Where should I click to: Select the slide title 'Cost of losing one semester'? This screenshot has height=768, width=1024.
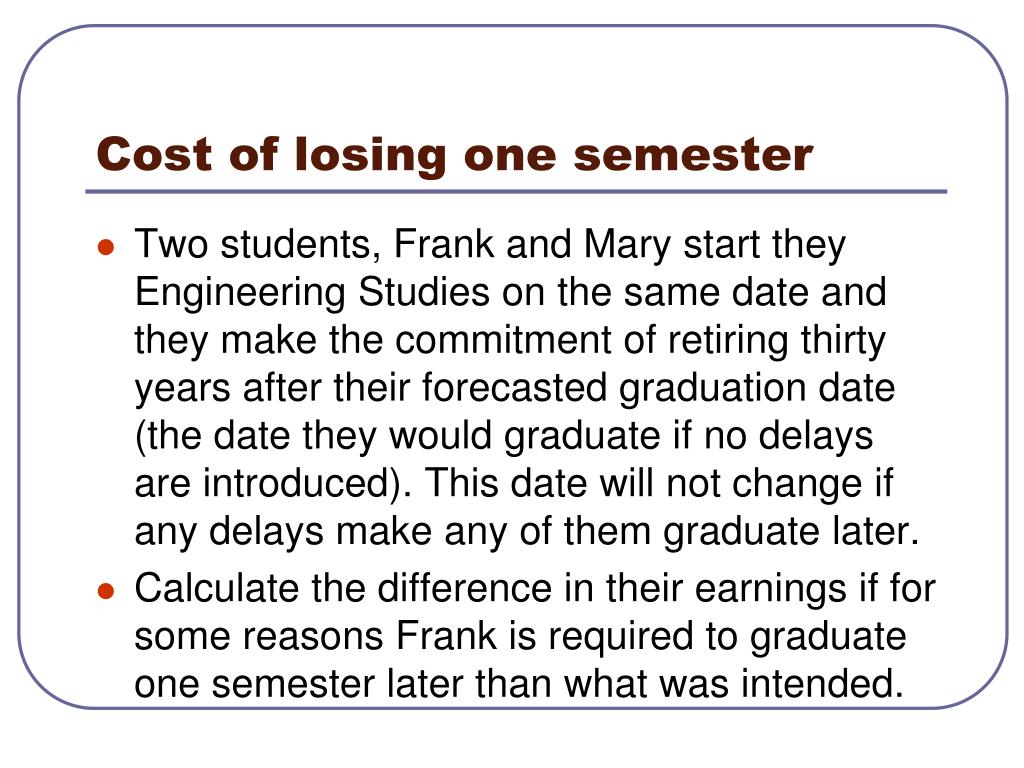pos(455,155)
